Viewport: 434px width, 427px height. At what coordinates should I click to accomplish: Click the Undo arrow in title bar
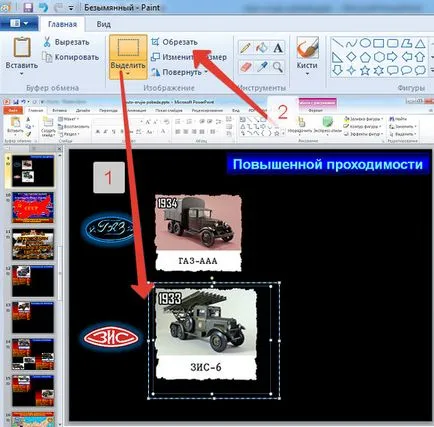click(x=44, y=7)
